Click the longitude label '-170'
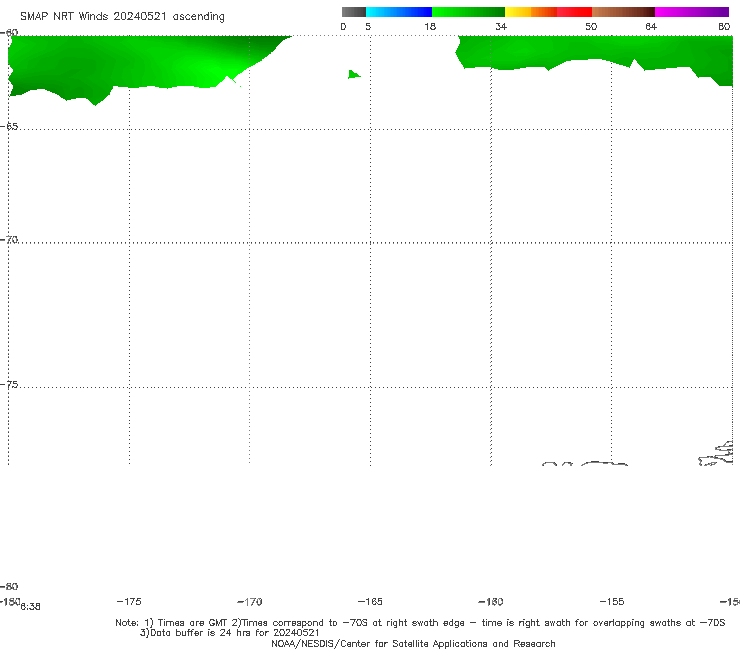Viewport: 740px width, 650px height. [x=250, y=602]
